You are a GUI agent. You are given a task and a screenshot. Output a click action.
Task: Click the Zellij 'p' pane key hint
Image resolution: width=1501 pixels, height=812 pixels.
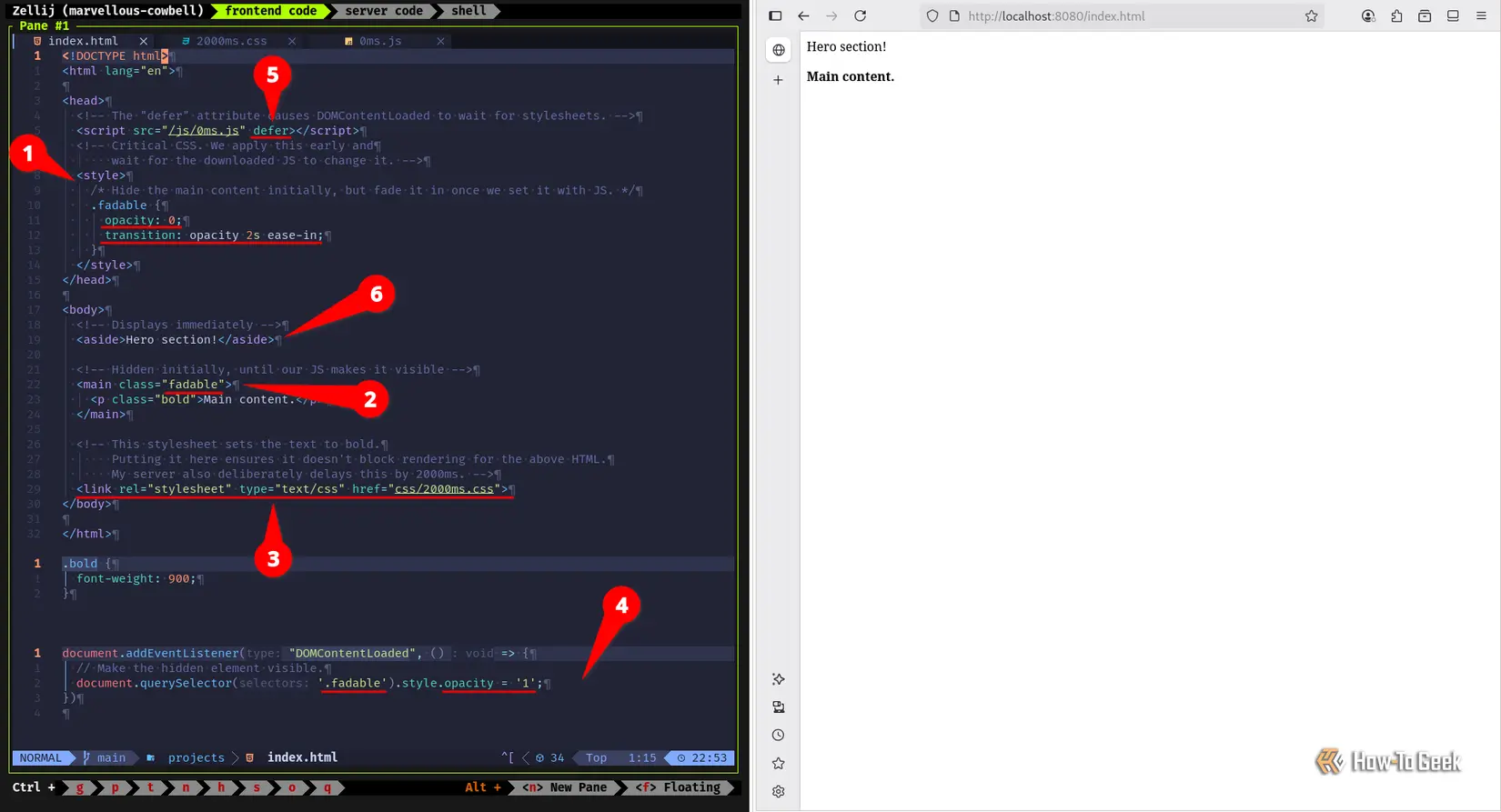point(116,787)
